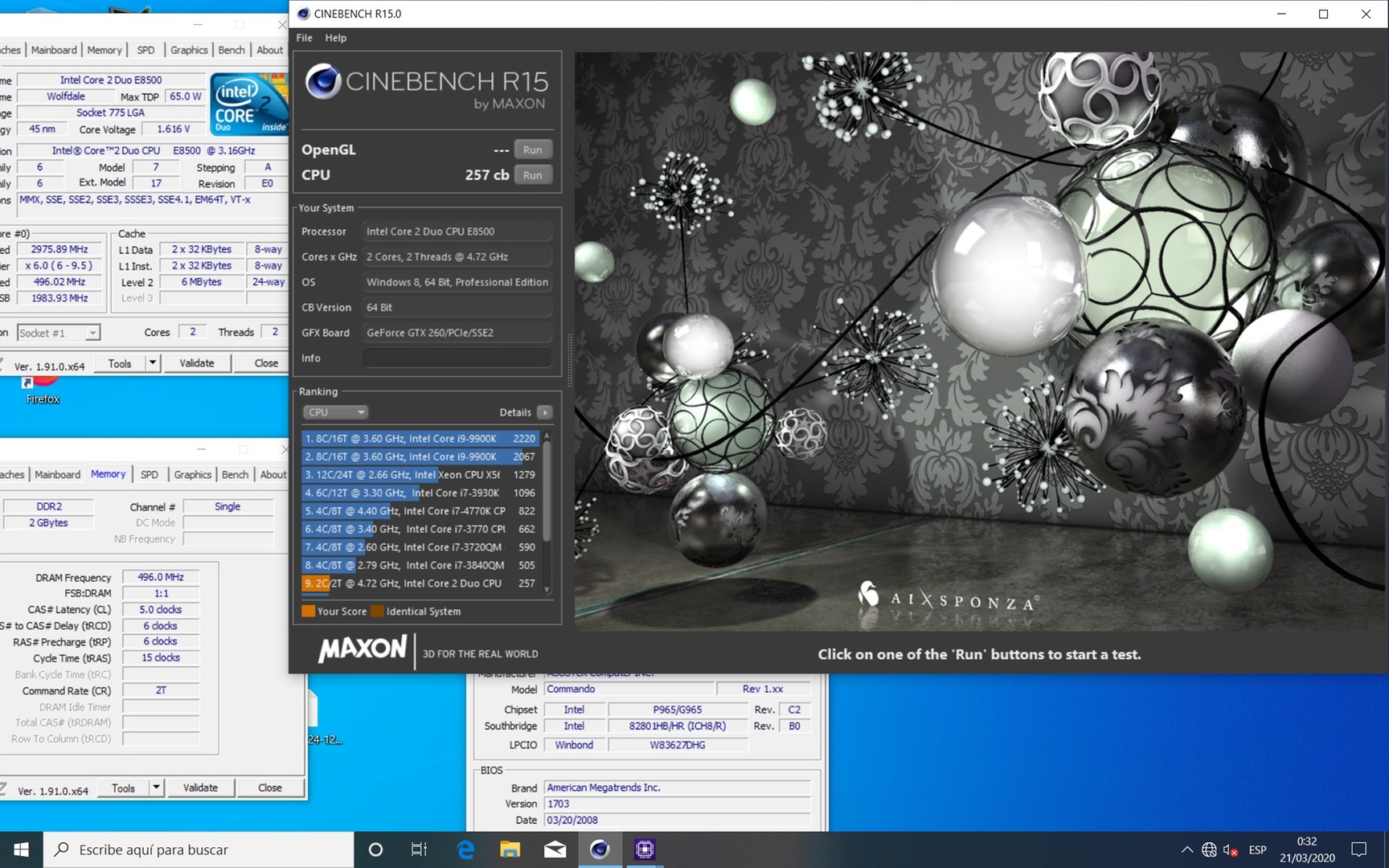The height and width of the screenshot is (868, 1389).
Task: Open Graphics tab in lower CPU-Z window
Action: (x=193, y=474)
